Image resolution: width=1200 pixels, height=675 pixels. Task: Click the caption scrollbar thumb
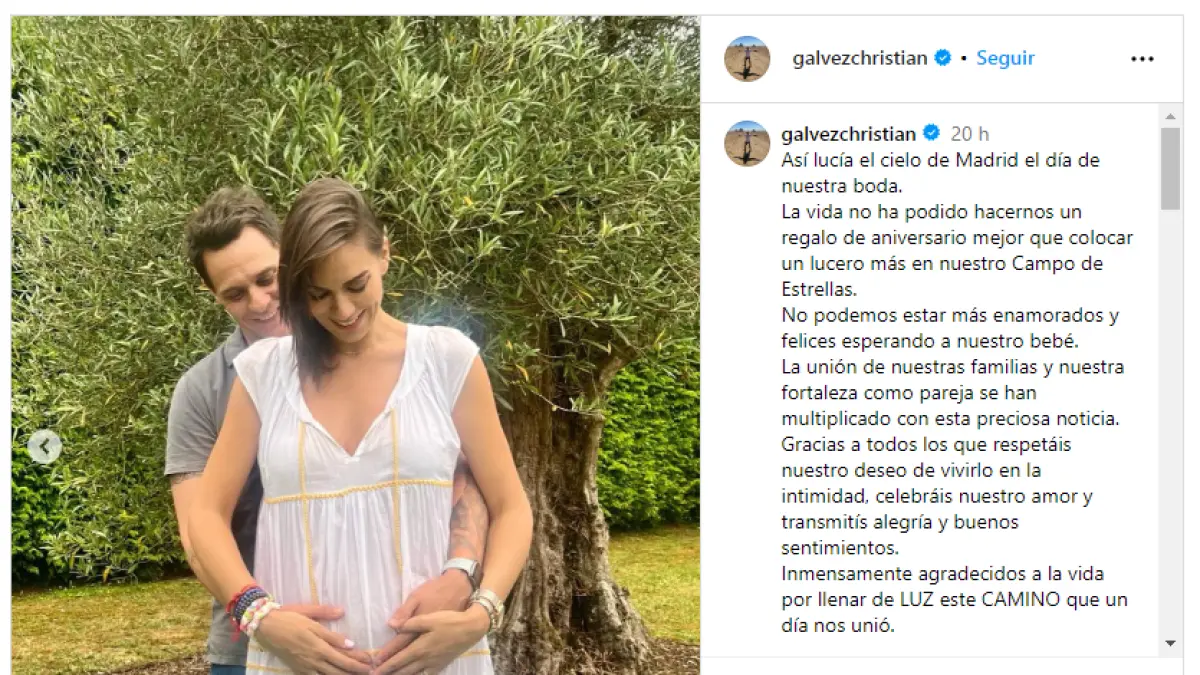[1170, 168]
